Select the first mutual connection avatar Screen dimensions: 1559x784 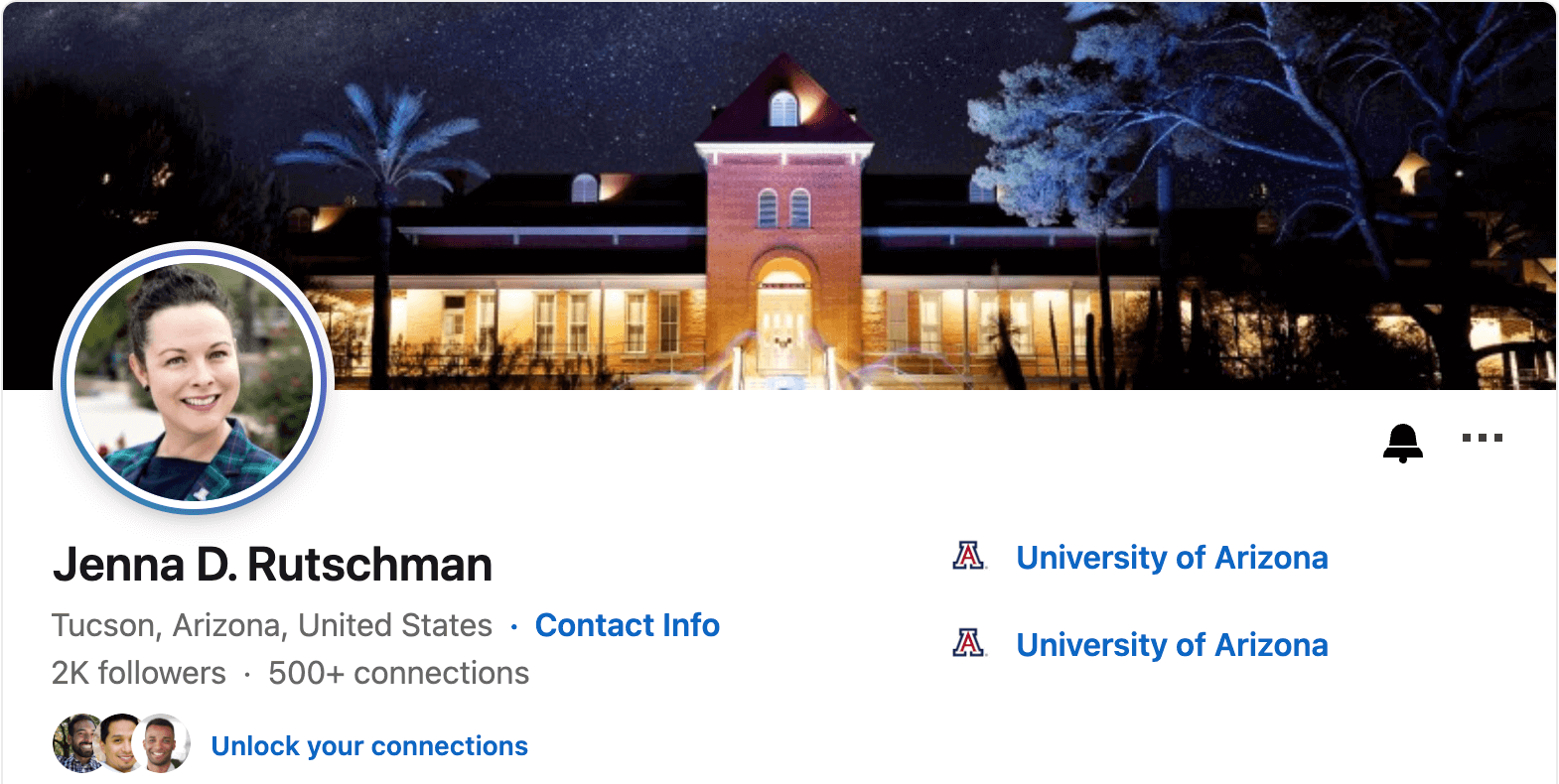coord(77,743)
